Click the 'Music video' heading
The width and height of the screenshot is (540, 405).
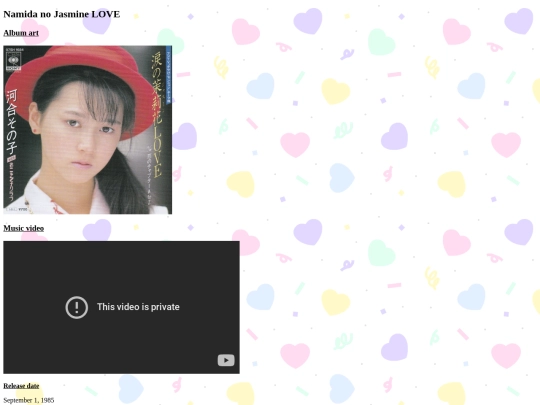(x=23, y=228)
